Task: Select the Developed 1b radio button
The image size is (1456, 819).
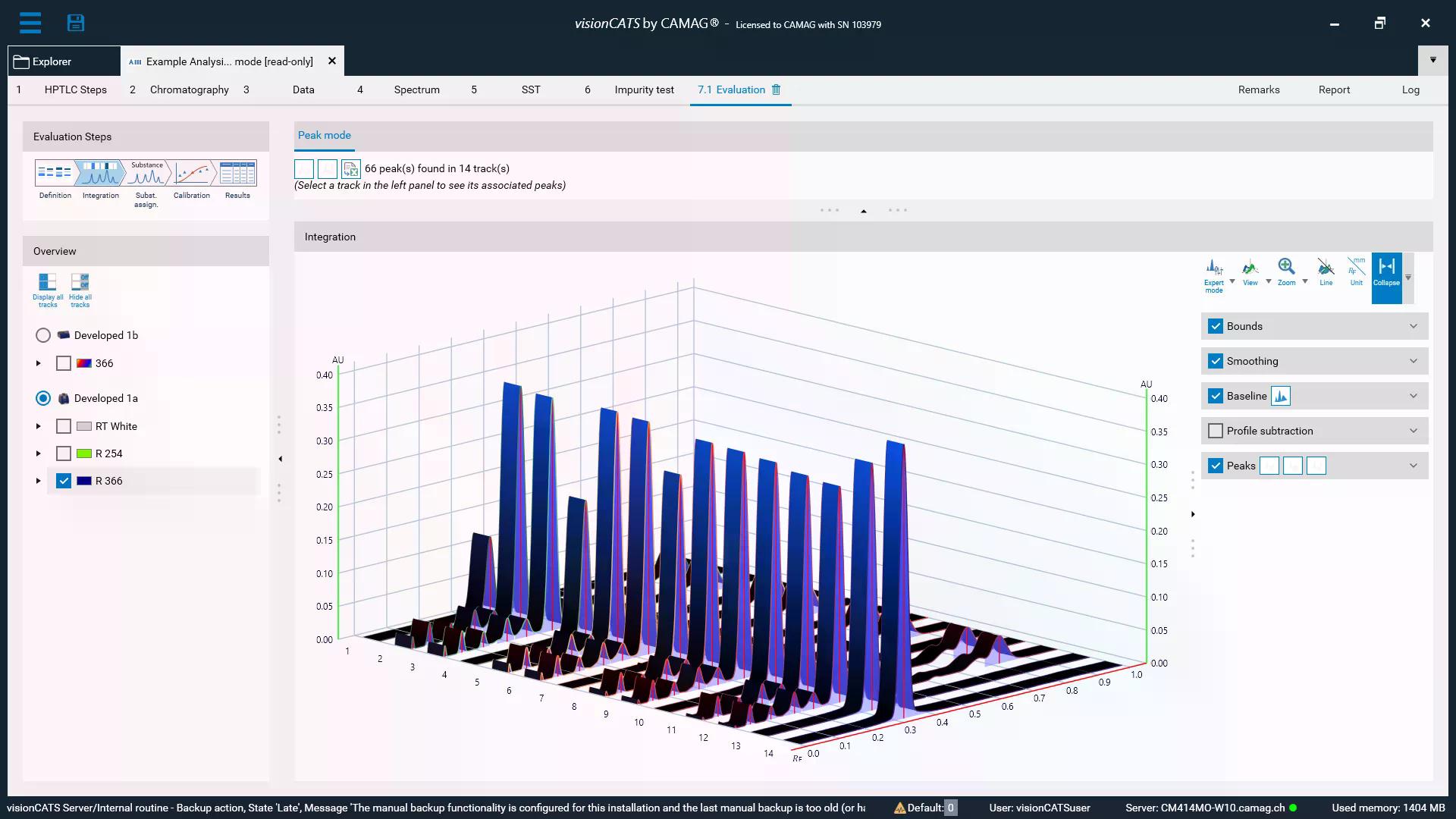Action: click(x=43, y=335)
